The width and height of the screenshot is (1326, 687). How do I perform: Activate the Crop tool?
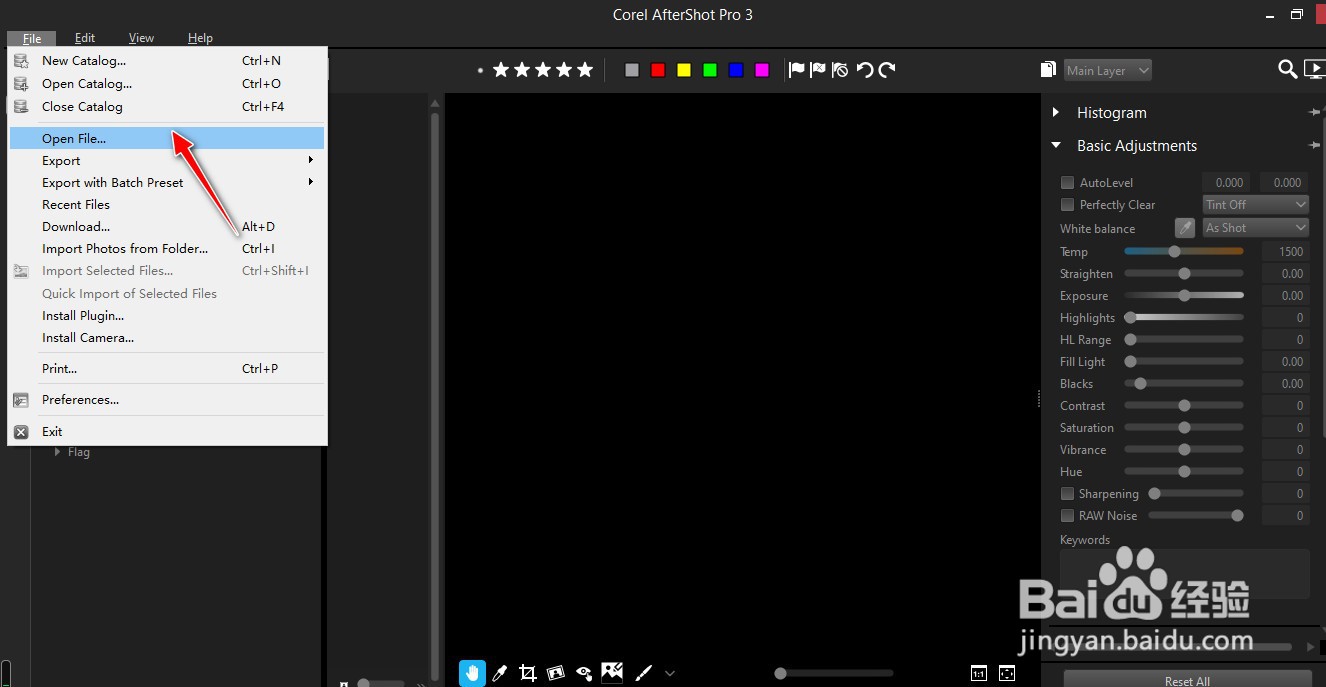click(528, 673)
